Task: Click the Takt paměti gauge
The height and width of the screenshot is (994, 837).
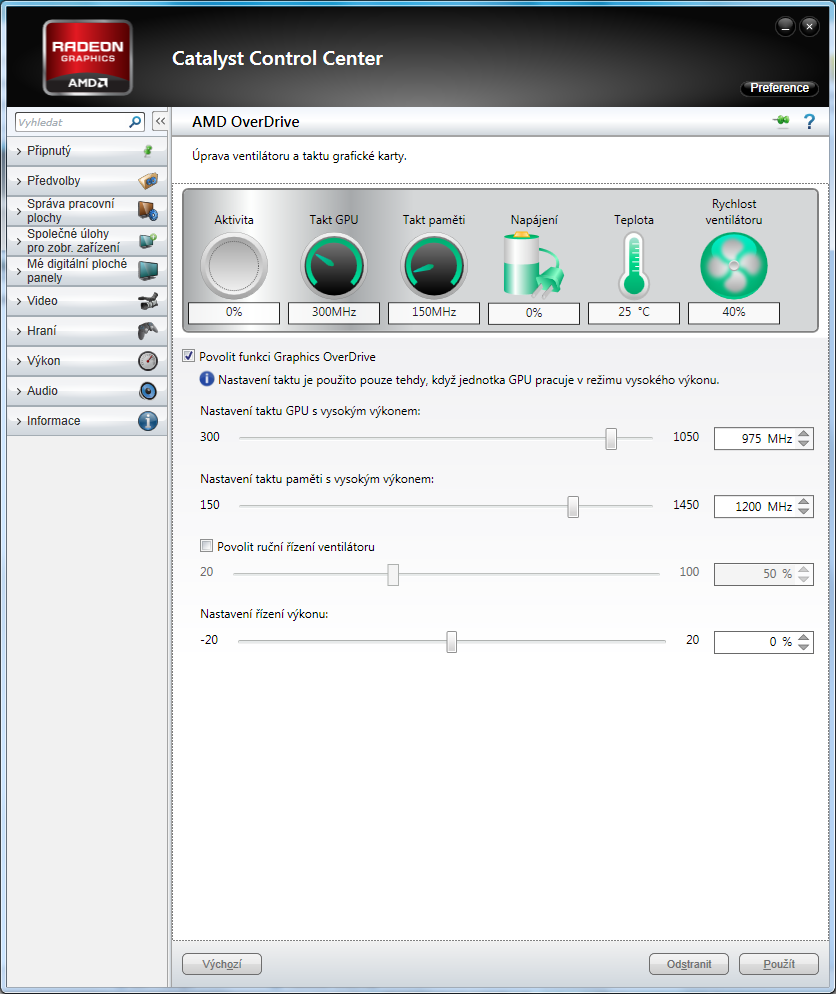Action: point(434,266)
